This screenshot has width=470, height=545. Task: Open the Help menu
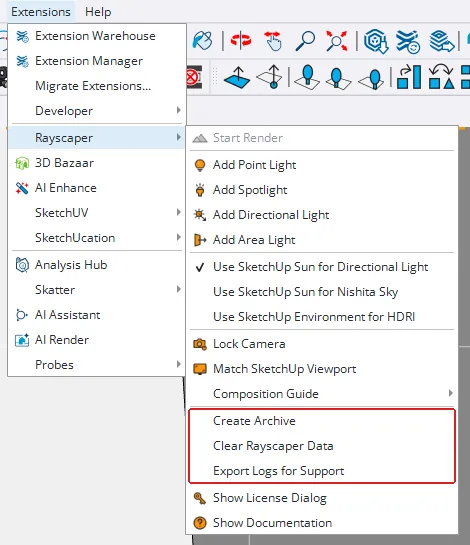click(98, 12)
